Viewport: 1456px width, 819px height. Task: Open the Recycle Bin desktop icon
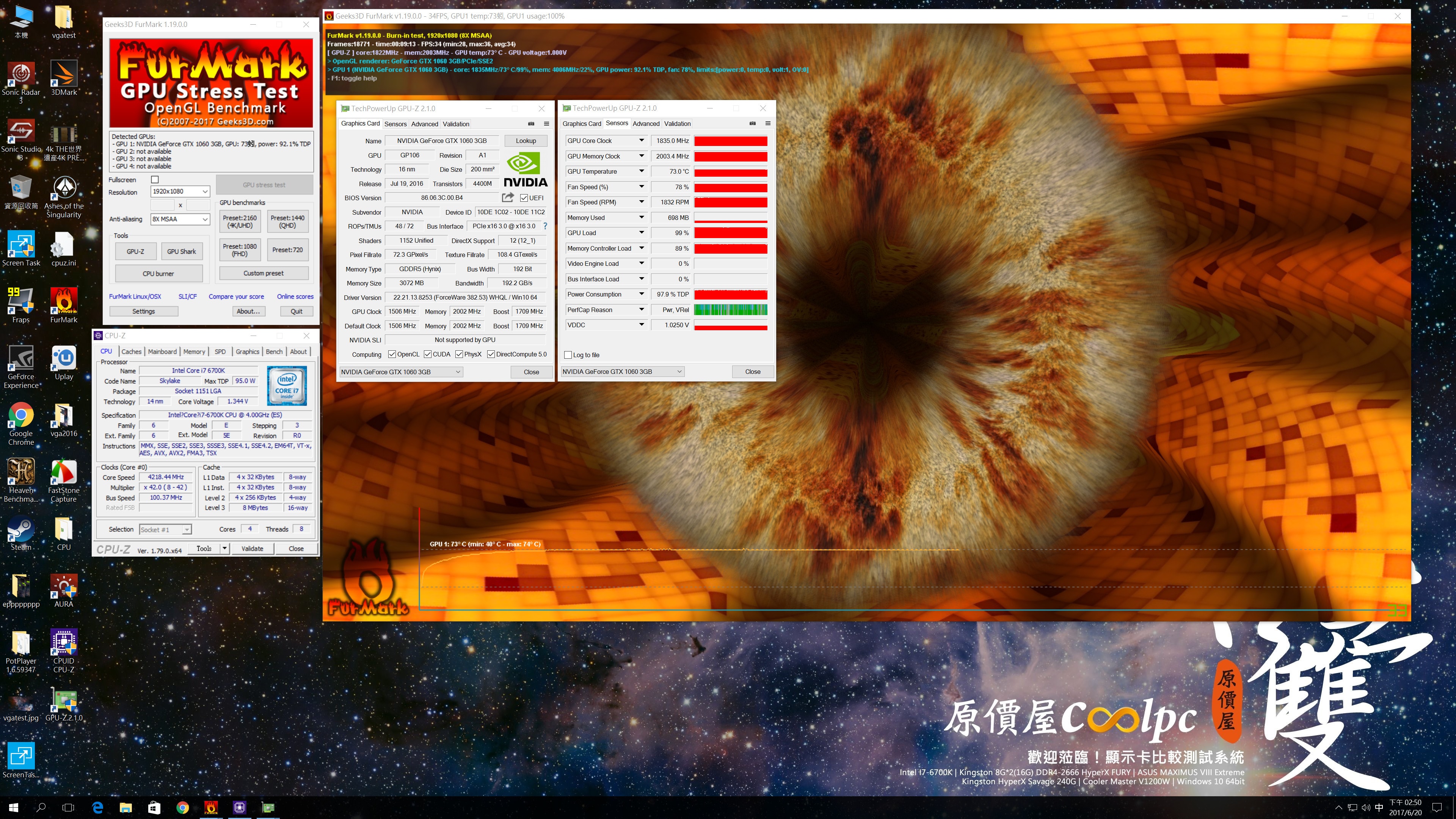(x=21, y=192)
